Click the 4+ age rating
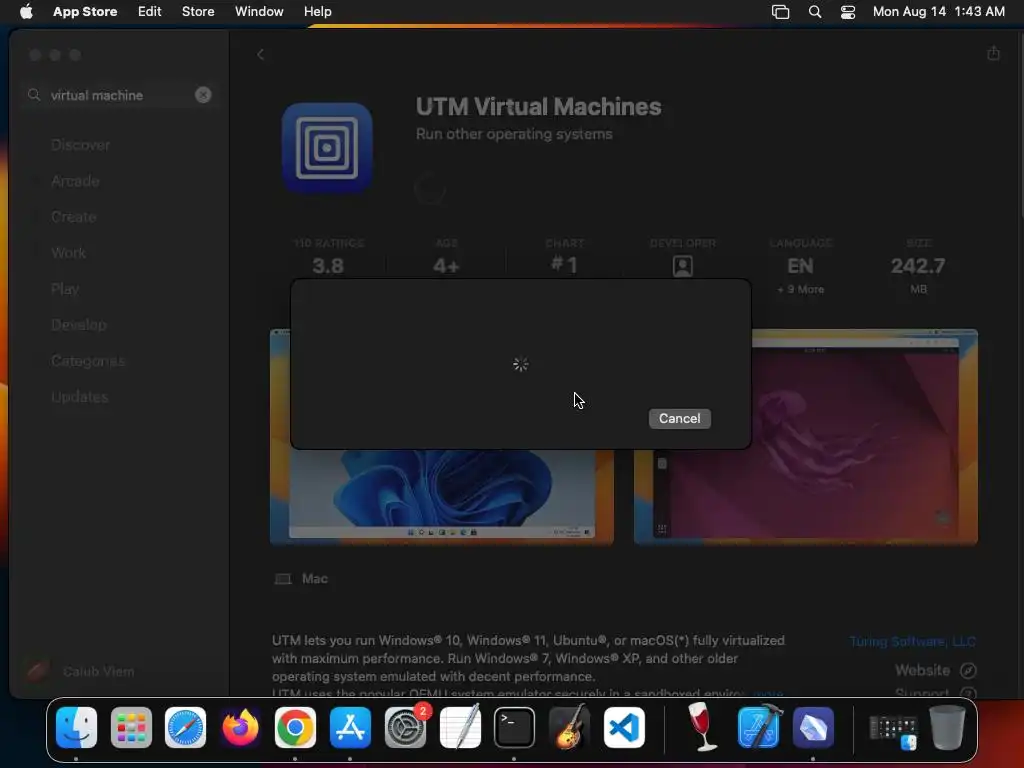1024x768 pixels. point(446,266)
